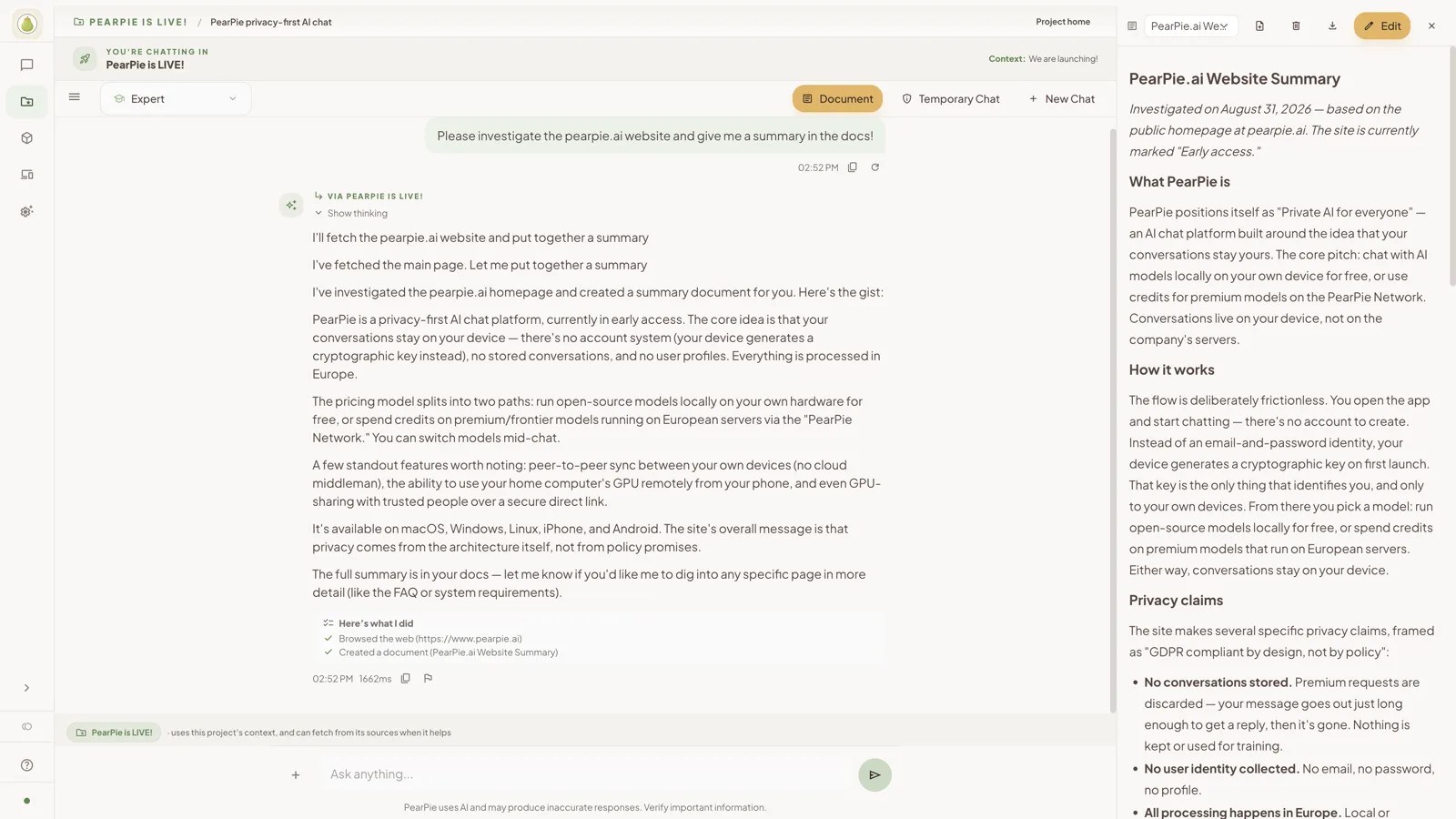
Task: Open the settings gear sidebar icon
Action: [27, 211]
